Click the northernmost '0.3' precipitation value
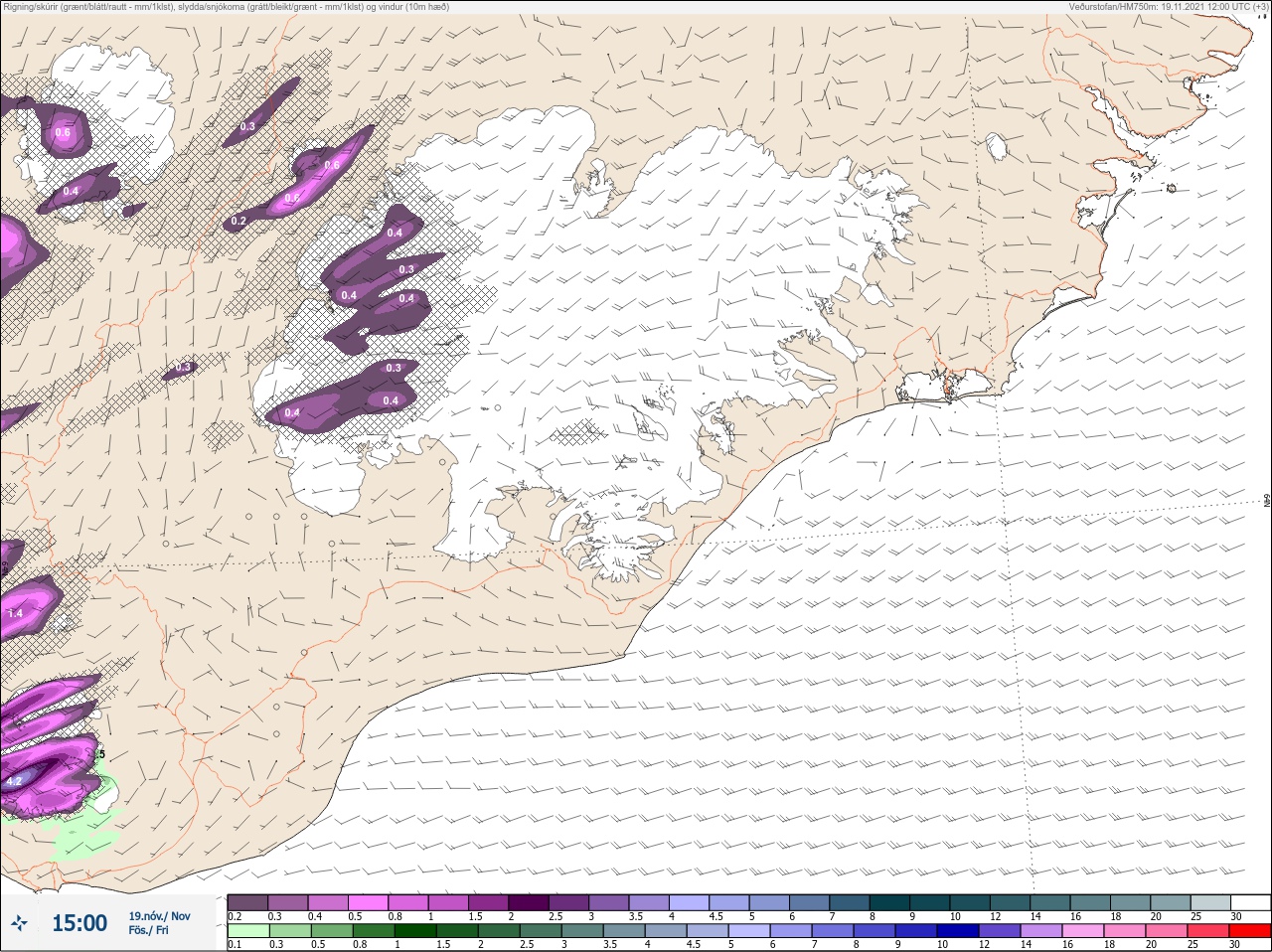 pyautogui.click(x=247, y=126)
